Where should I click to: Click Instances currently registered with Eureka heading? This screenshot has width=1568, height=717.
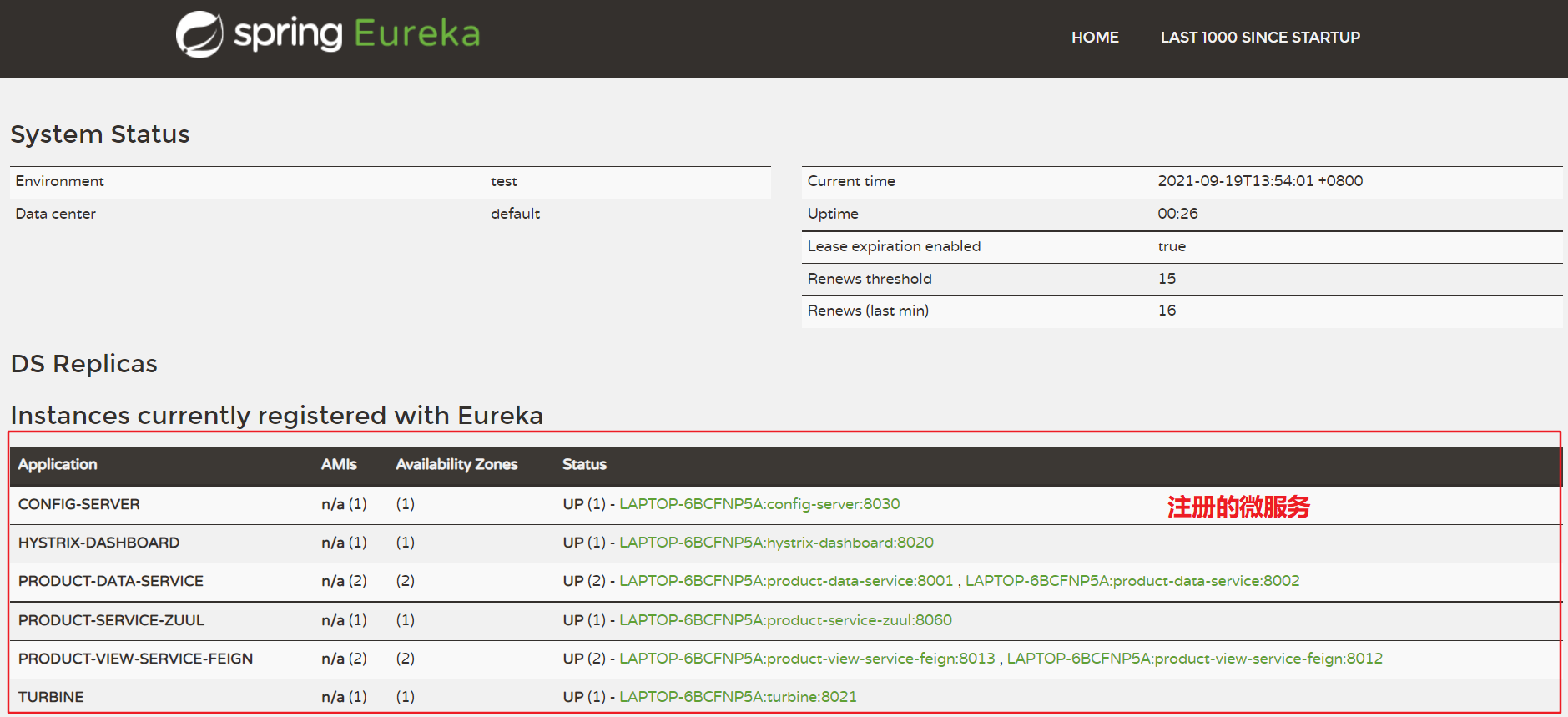276,416
